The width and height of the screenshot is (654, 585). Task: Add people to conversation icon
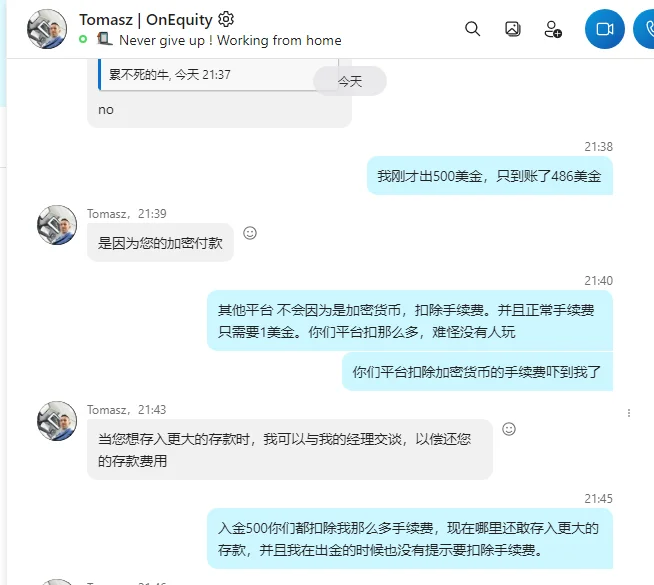pyautogui.click(x=553, y=29)
